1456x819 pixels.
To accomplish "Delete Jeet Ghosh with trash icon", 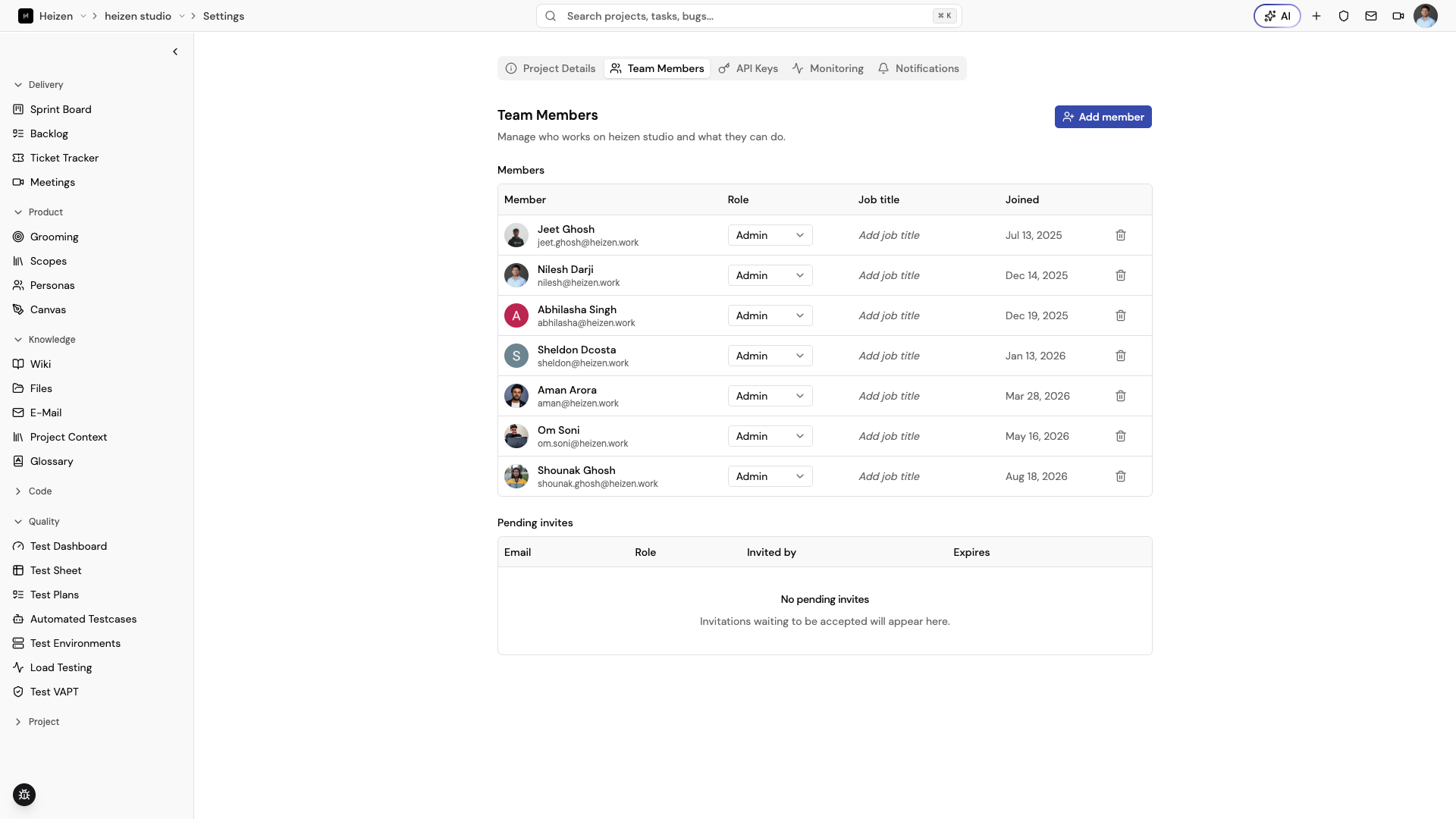I will (1121, 235).
